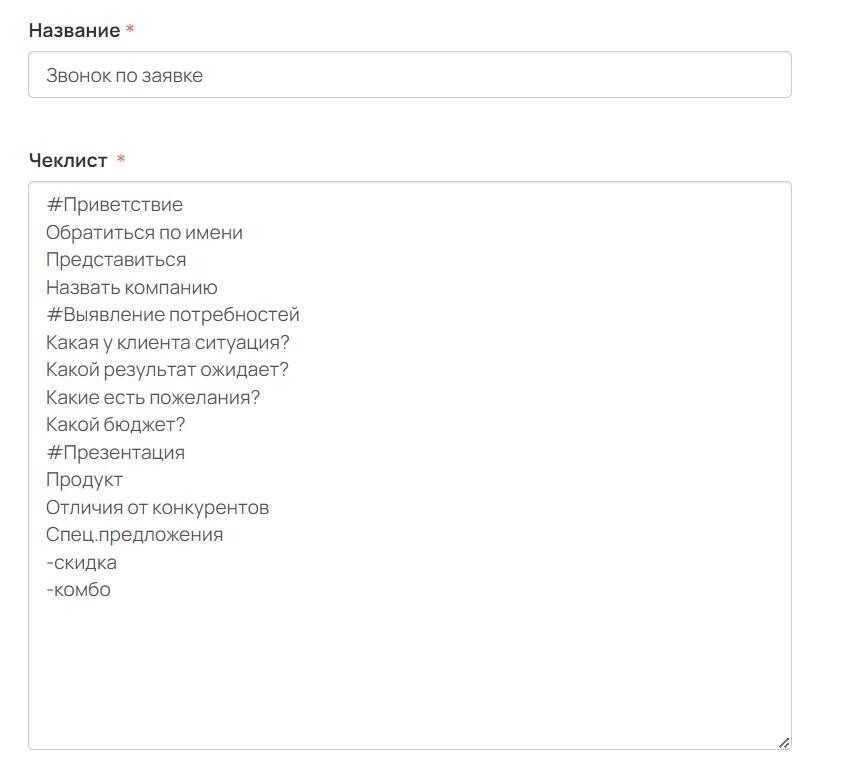This screenshot has height=769, width=845.
Task: Place cursor on the #Приветствие line
Action: (x=115, y=205)
